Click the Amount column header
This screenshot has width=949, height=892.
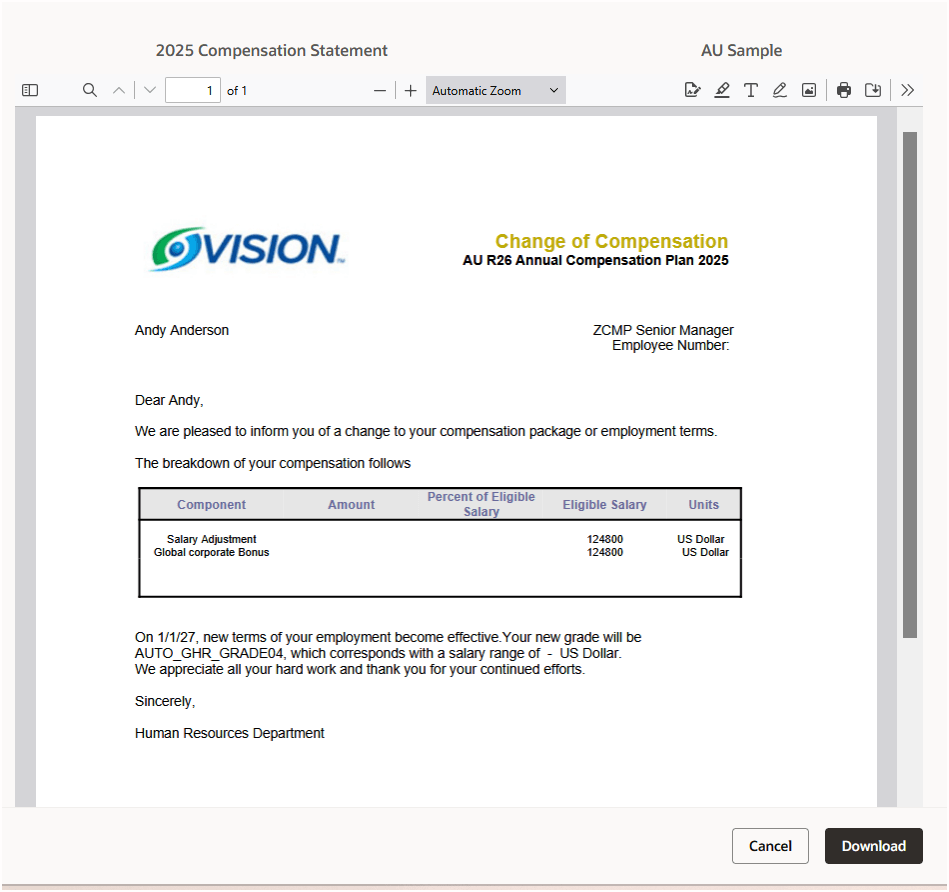(351, 505)
